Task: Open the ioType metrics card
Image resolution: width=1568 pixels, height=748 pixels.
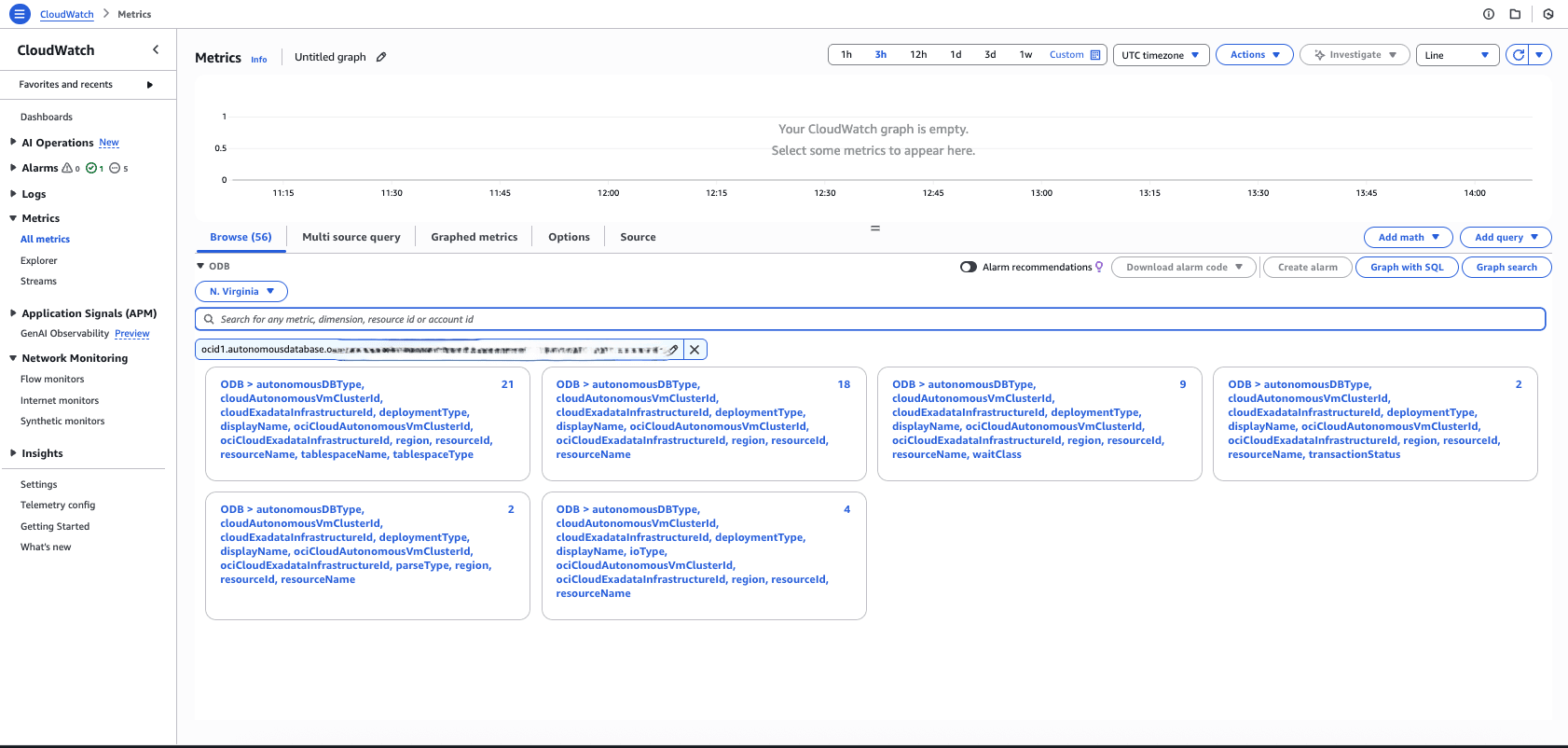Action: point(704,556)
